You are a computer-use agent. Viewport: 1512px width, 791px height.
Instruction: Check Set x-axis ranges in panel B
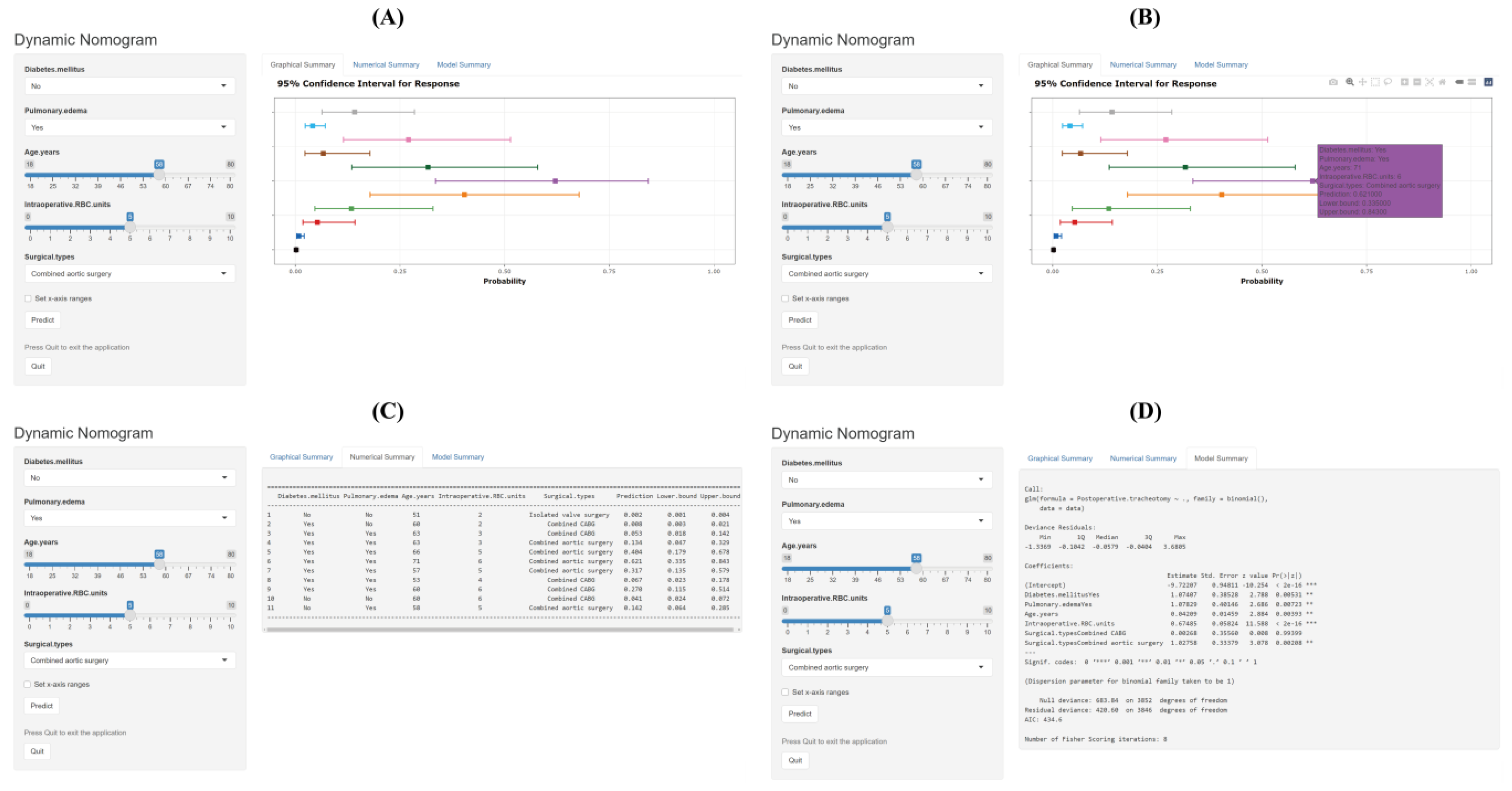click(785, 299)
